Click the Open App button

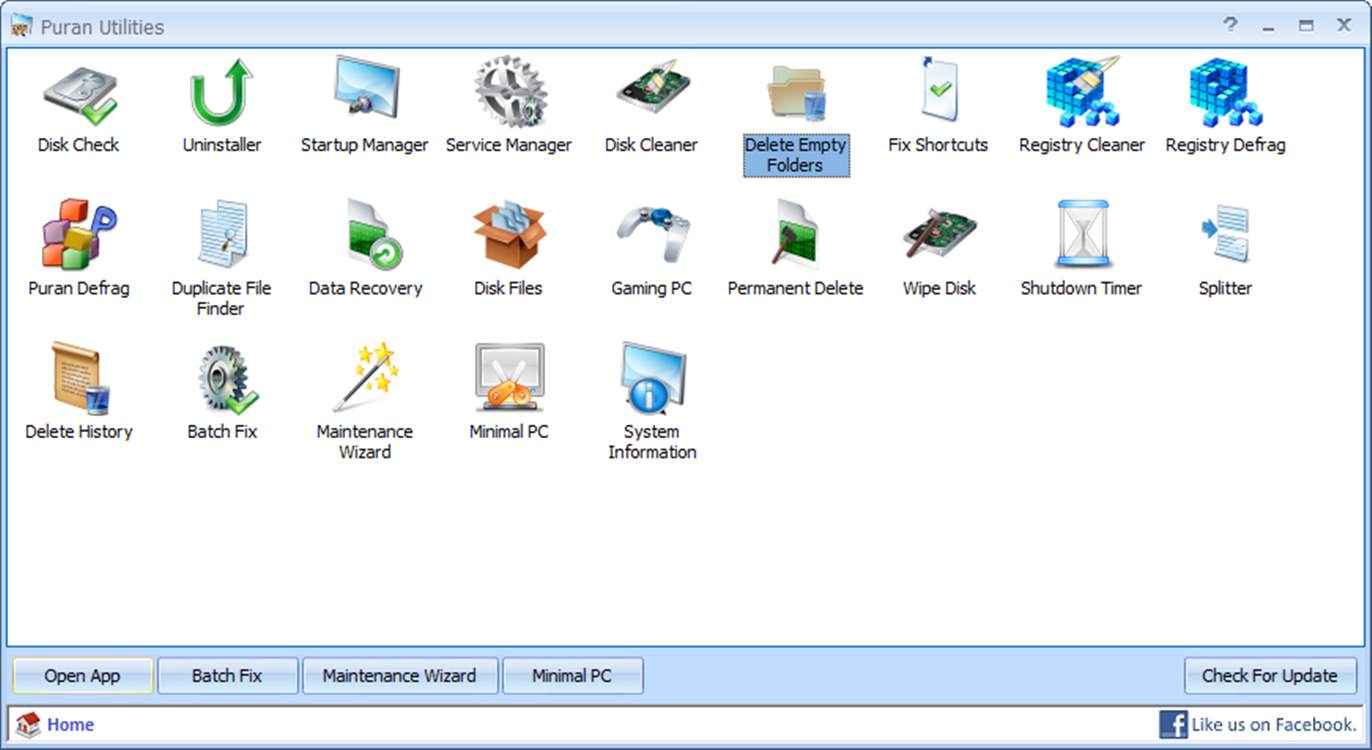pyautogui.click(x=83, y=676)
